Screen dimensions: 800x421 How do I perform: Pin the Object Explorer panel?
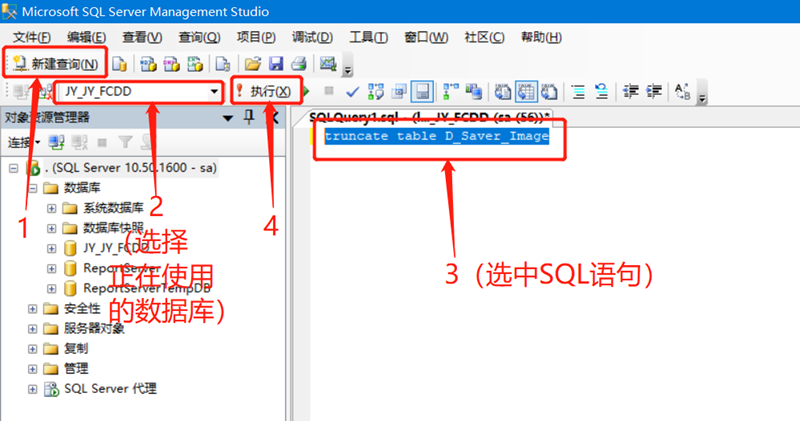coord(249,118)
